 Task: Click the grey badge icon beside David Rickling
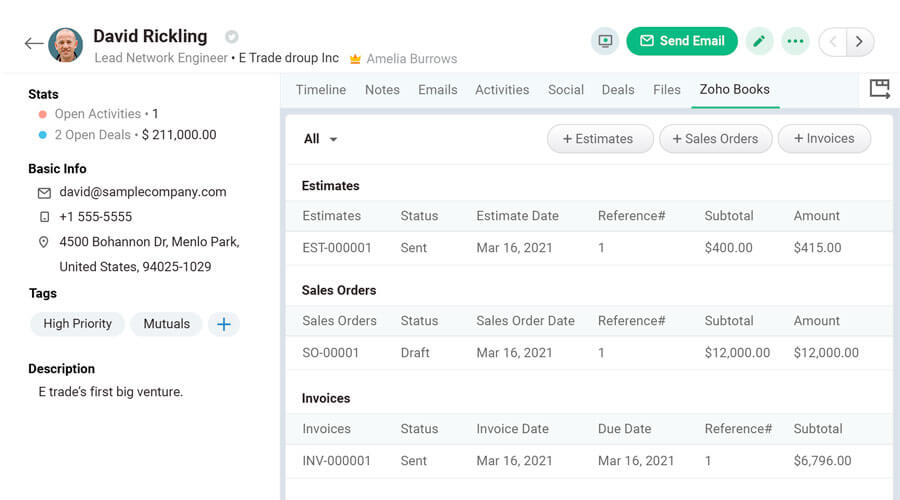click(231, 37)
